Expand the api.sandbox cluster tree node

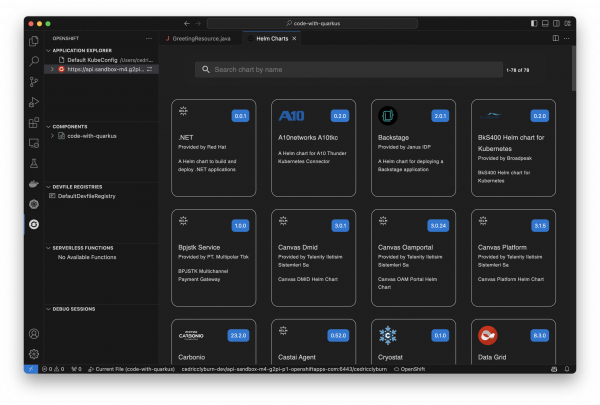coord(52,69)
